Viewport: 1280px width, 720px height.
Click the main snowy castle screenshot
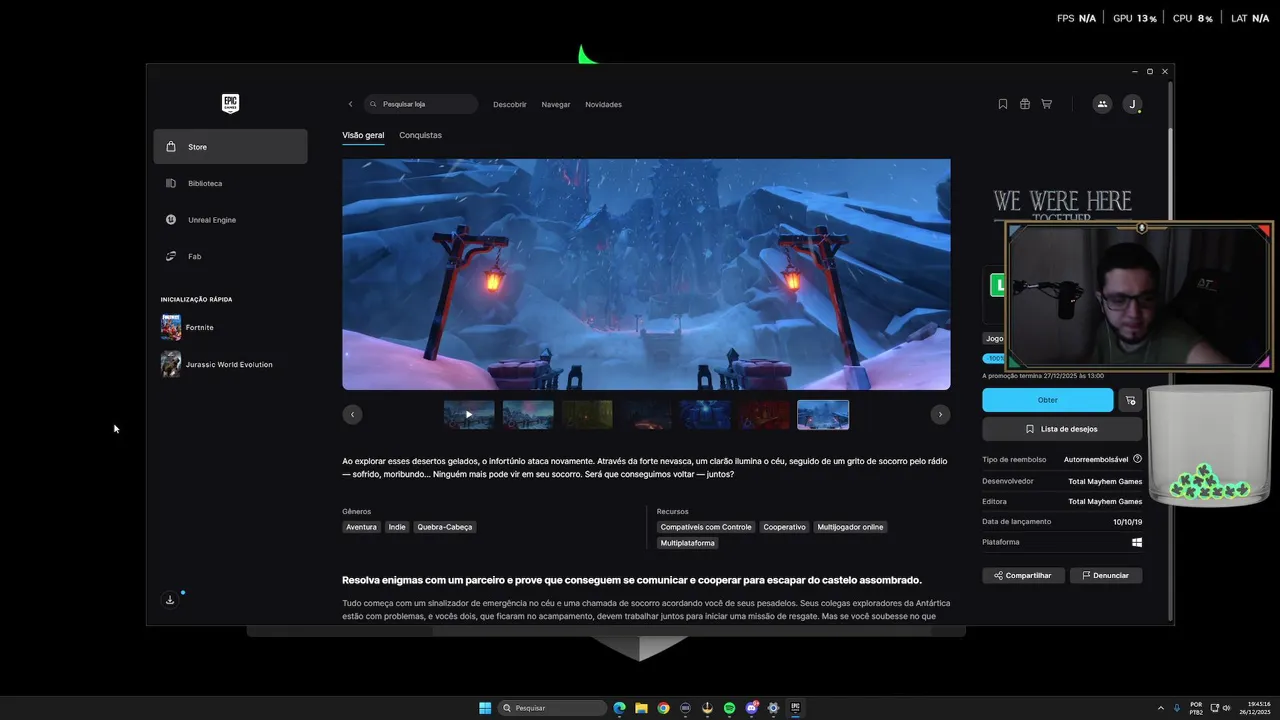pos(646,274)
